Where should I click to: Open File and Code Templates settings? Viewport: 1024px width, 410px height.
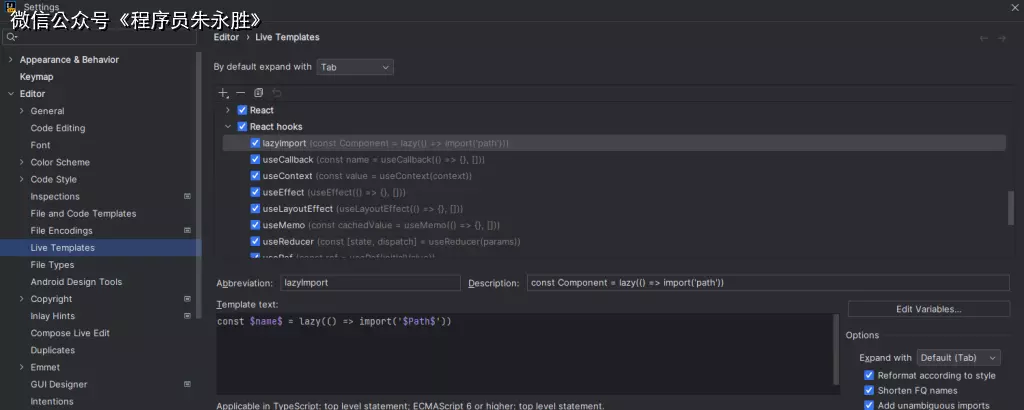pos(83,214)
